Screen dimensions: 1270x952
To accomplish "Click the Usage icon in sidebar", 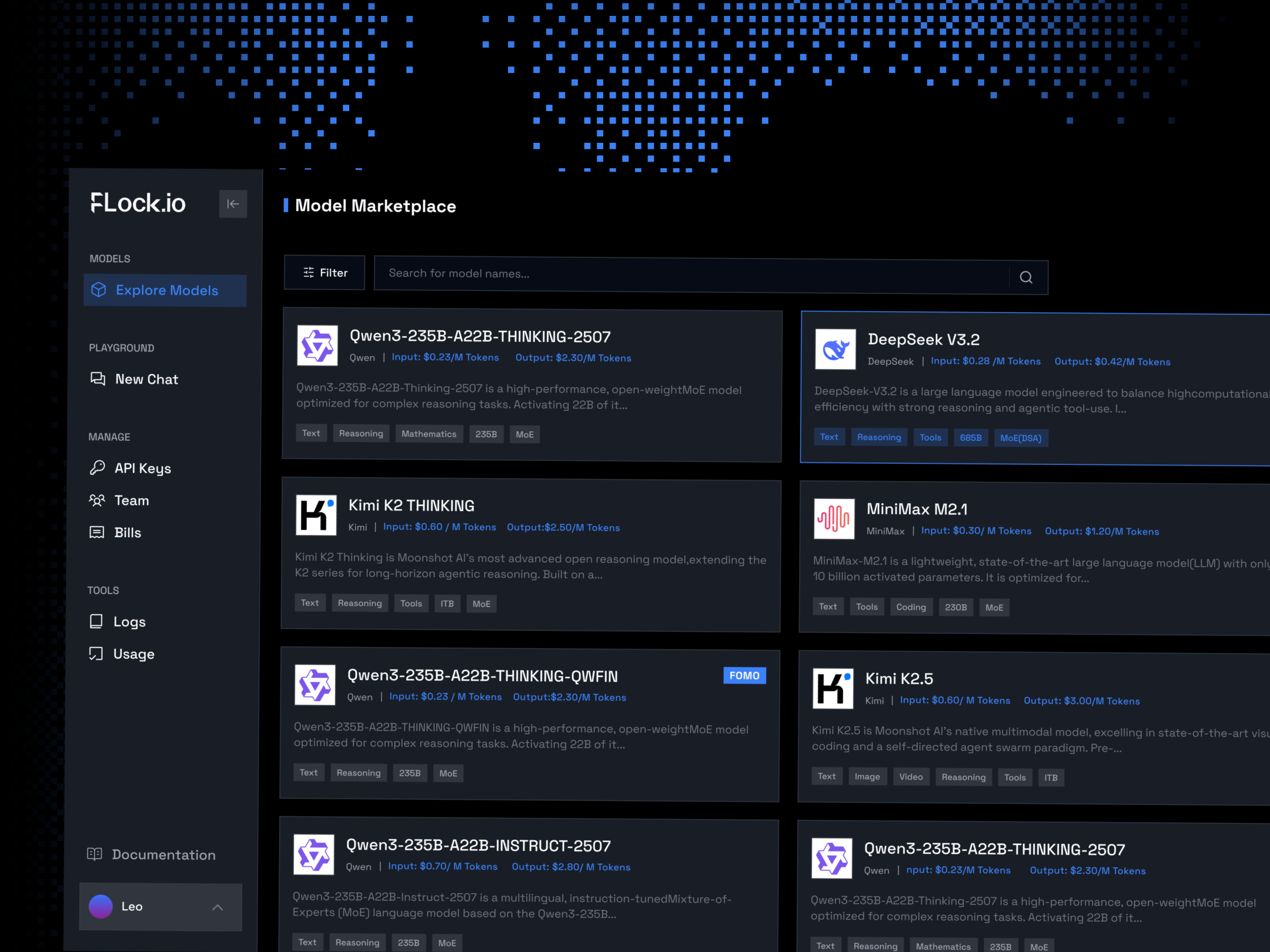I will pyautogui.click(x=96, y=653).
